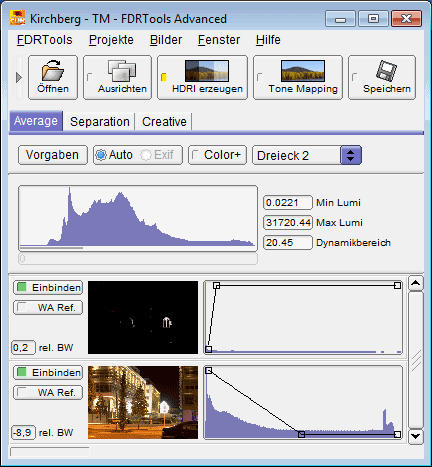The height and width of the screenshot is (467, 432).
Task: Click top-left curve handle of bright image
Action: pos(209,370)
